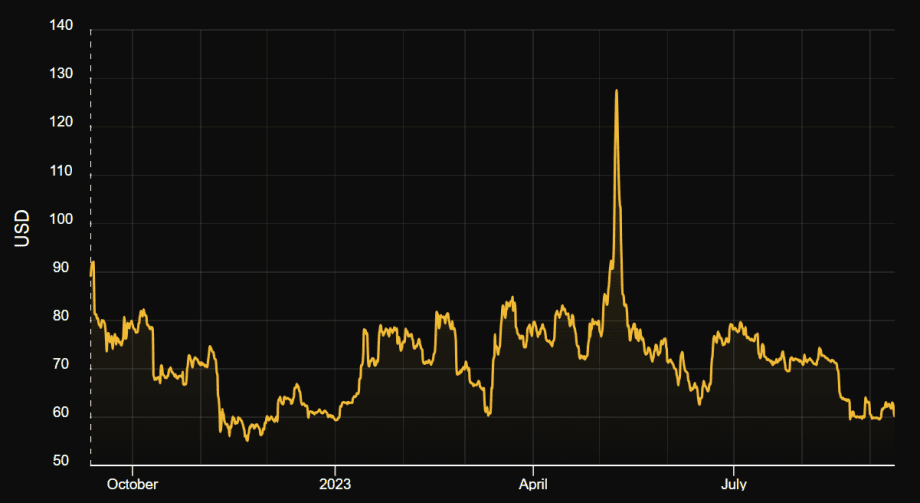The image size is (920, 503).
Task: Click the 120 y-axis label
Action: click(62, 122)
